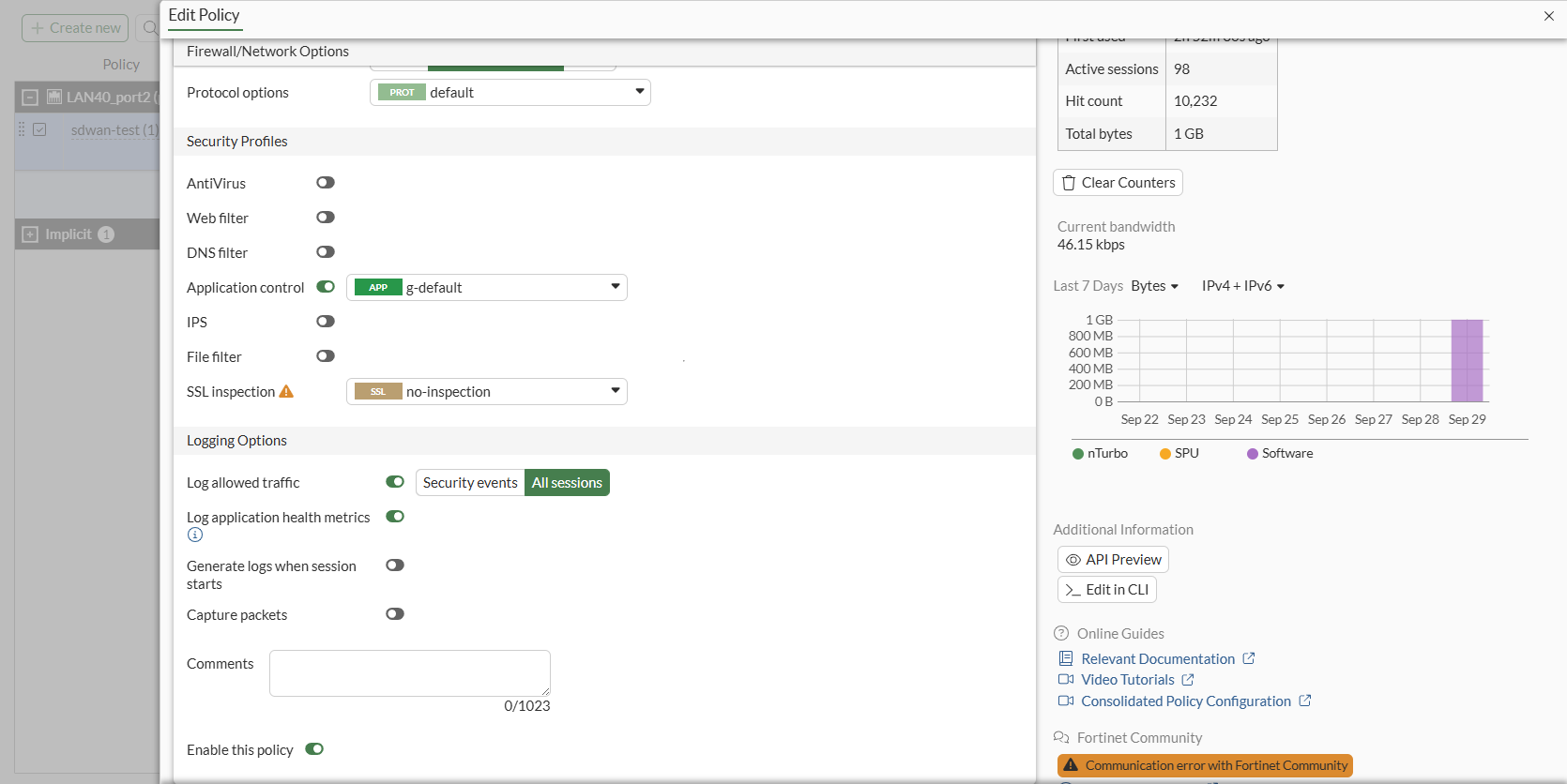Open the Relevant Documentation link

click(1158, 659)
